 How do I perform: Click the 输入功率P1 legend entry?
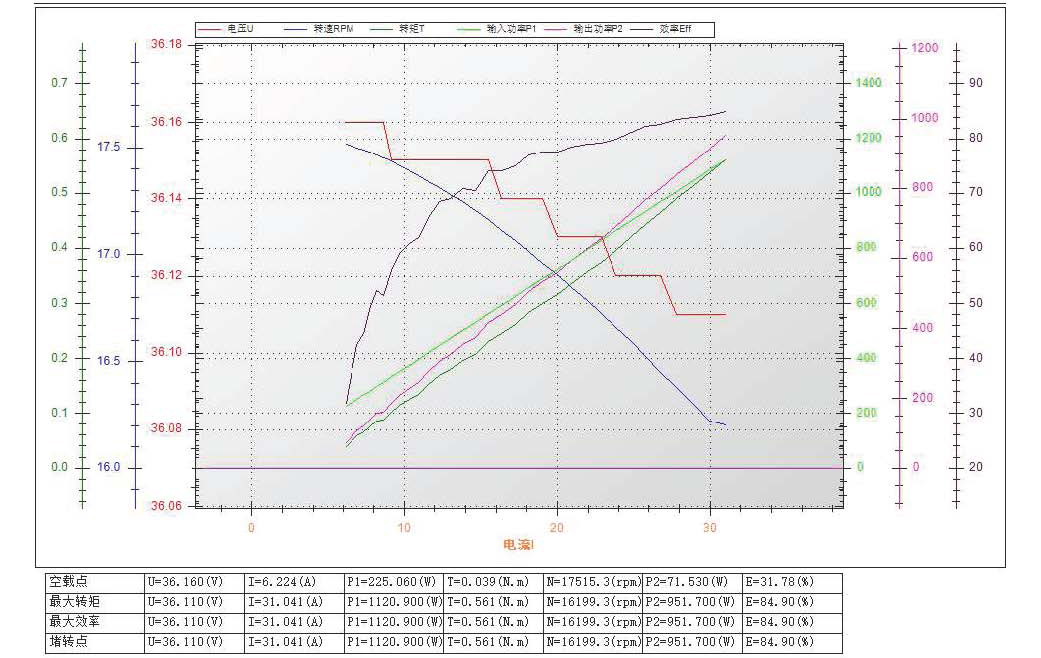pos(512,30)
